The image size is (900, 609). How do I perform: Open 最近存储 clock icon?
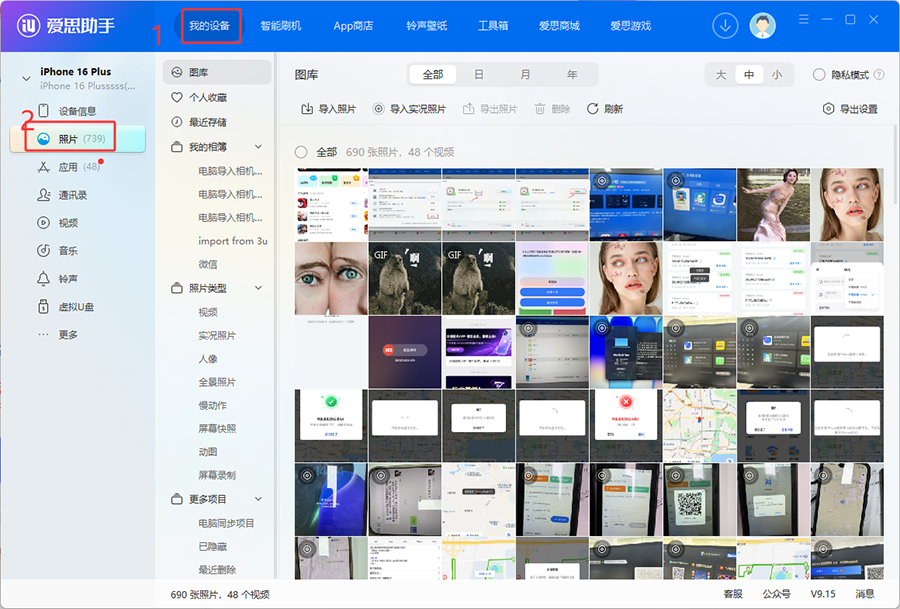(177, 122)
